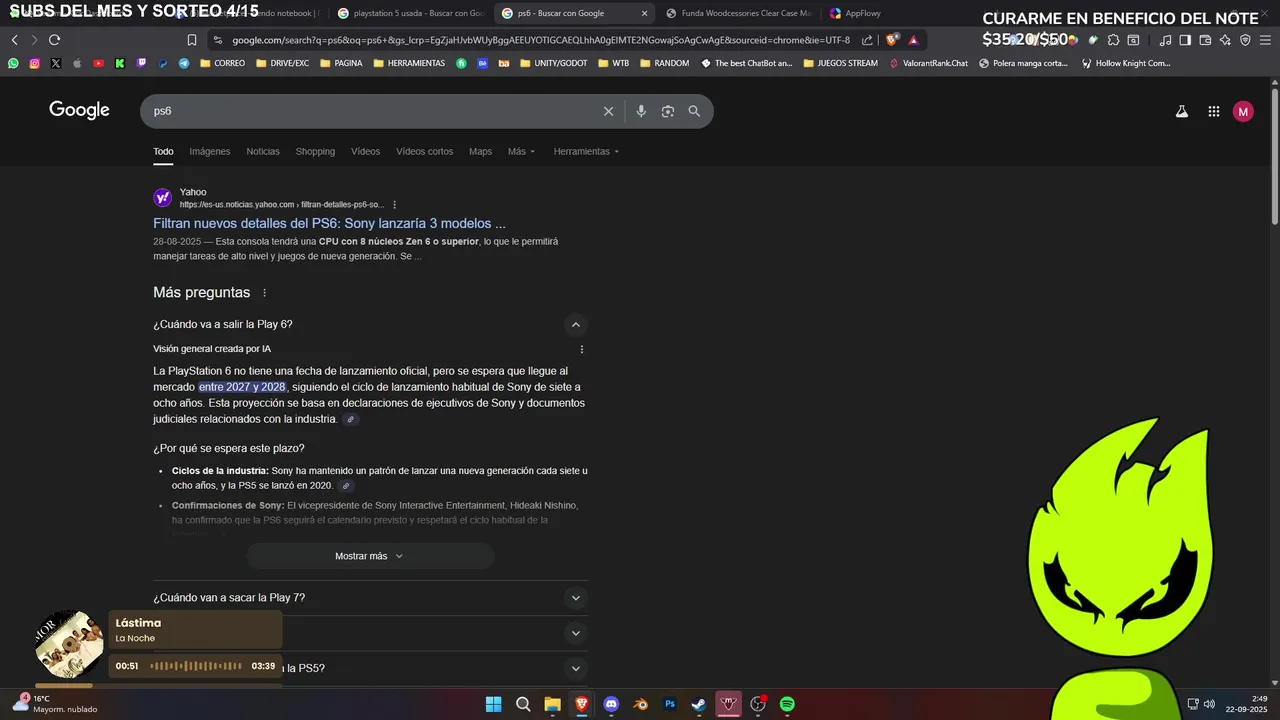Open Twitch bookmark icon

click(x=141, y=63)
